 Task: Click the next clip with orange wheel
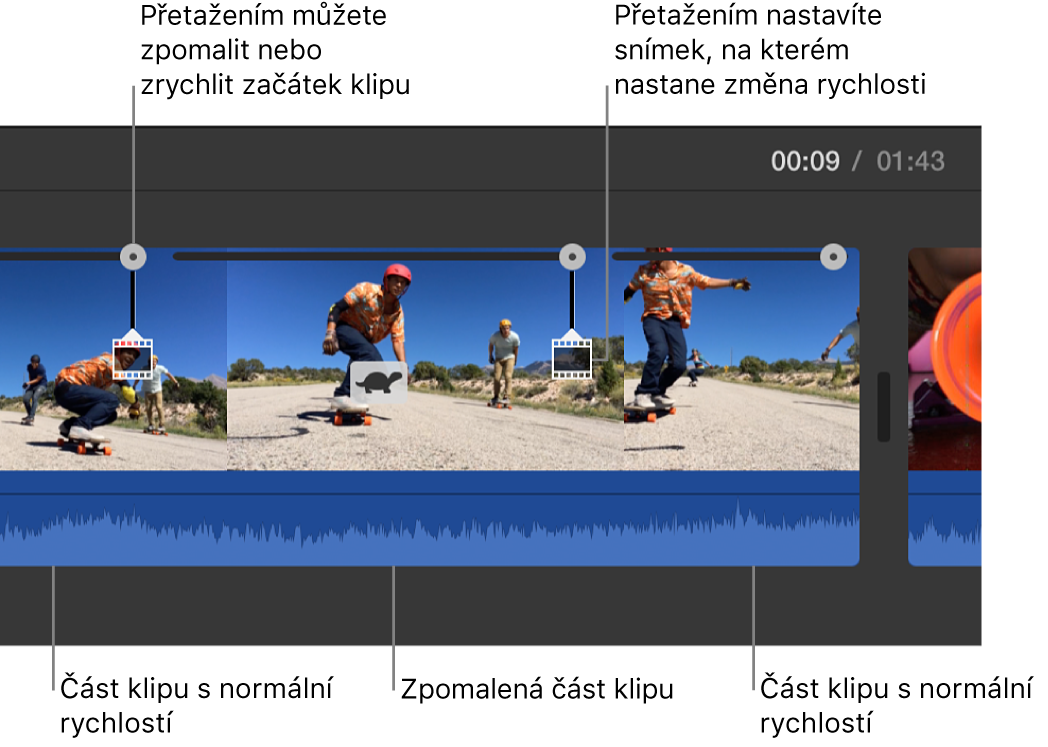(944, 359)
